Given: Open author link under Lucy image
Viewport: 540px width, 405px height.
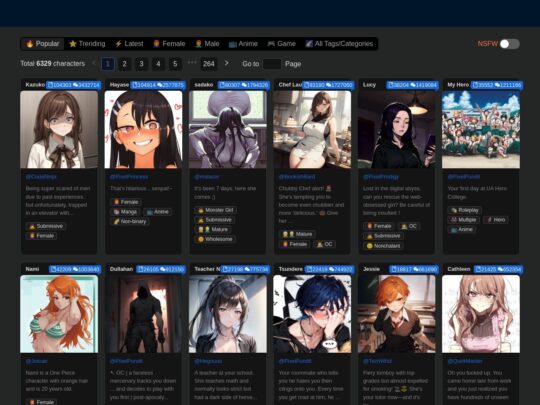Looking at the screenshot, I should tap(381, 177).
